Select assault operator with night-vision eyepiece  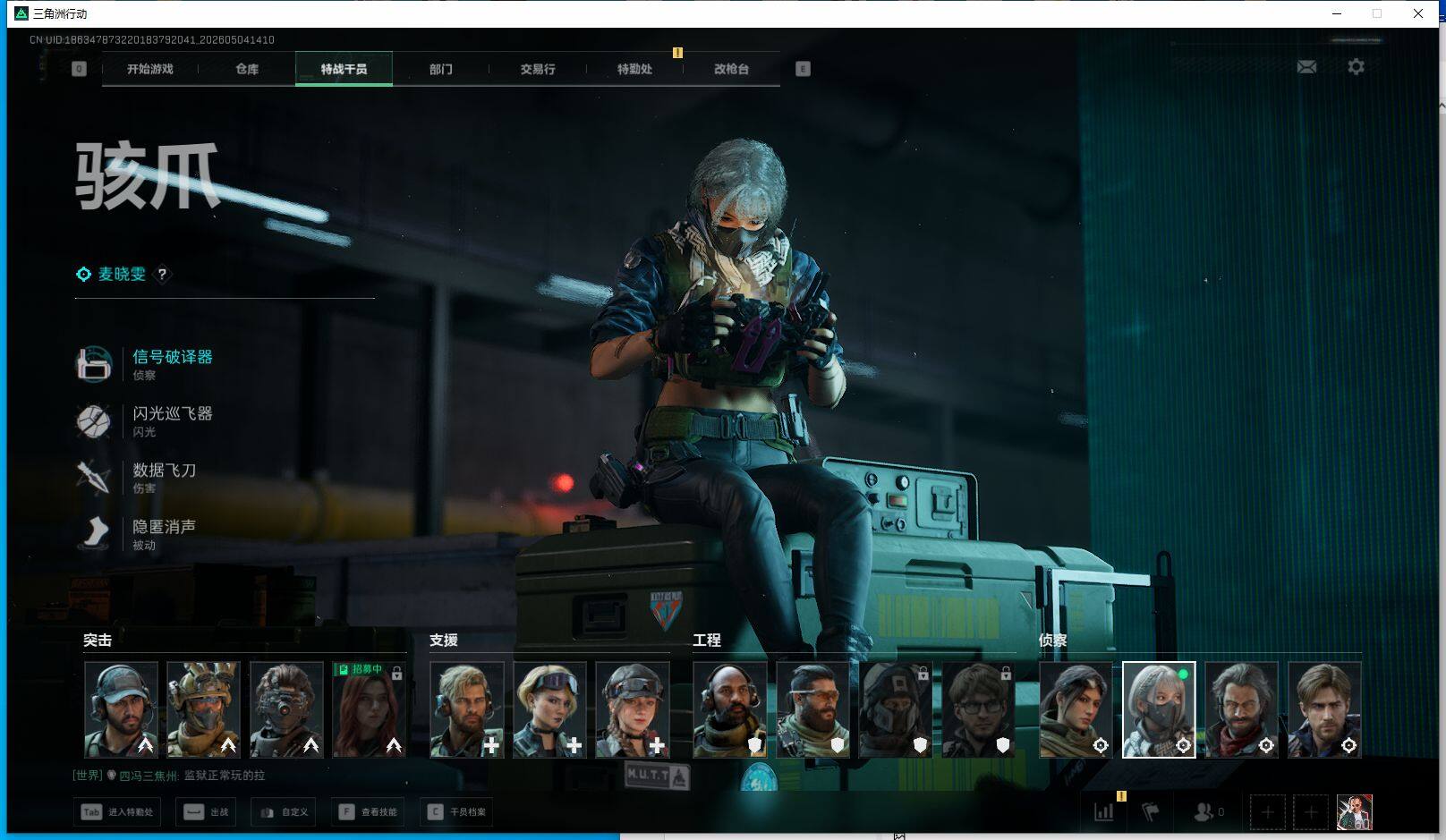click(x=286, y=709)
